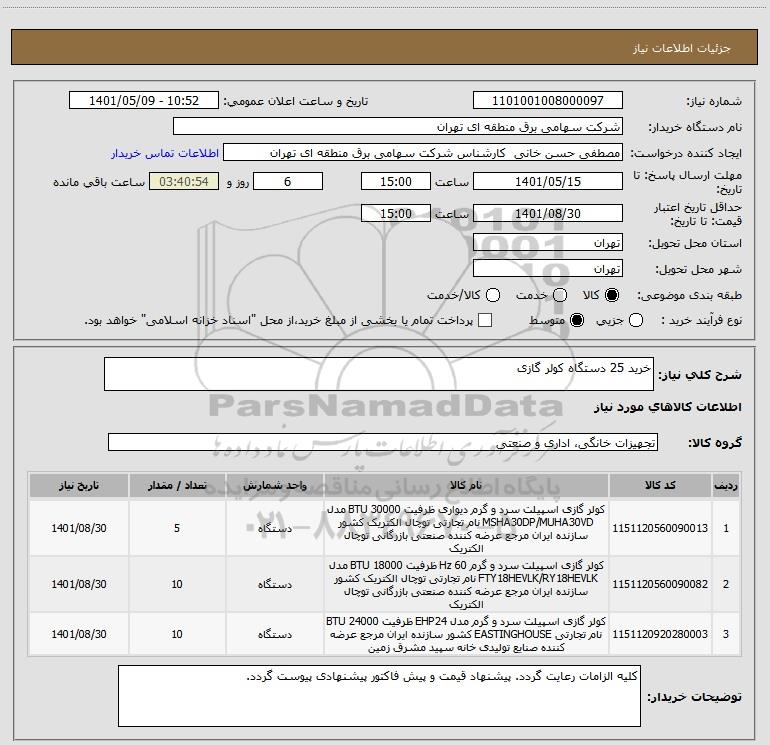Screen dimensions: 770x745
Task: Click need date 1401/08/30 in row 1
Action: (79, 528)
